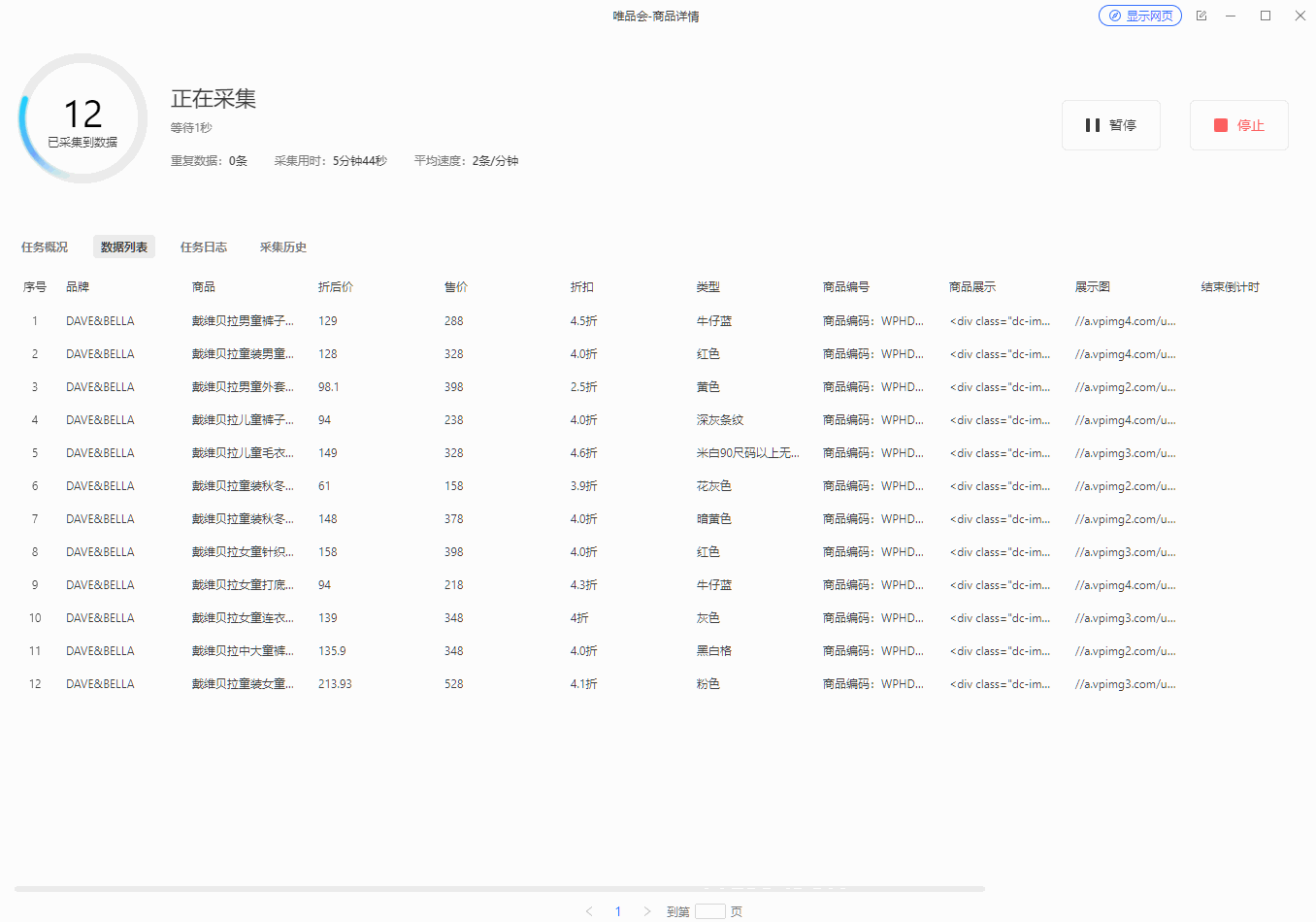1316x922 pixels.
Task: Click the 商品 column header
Action: 204,287
